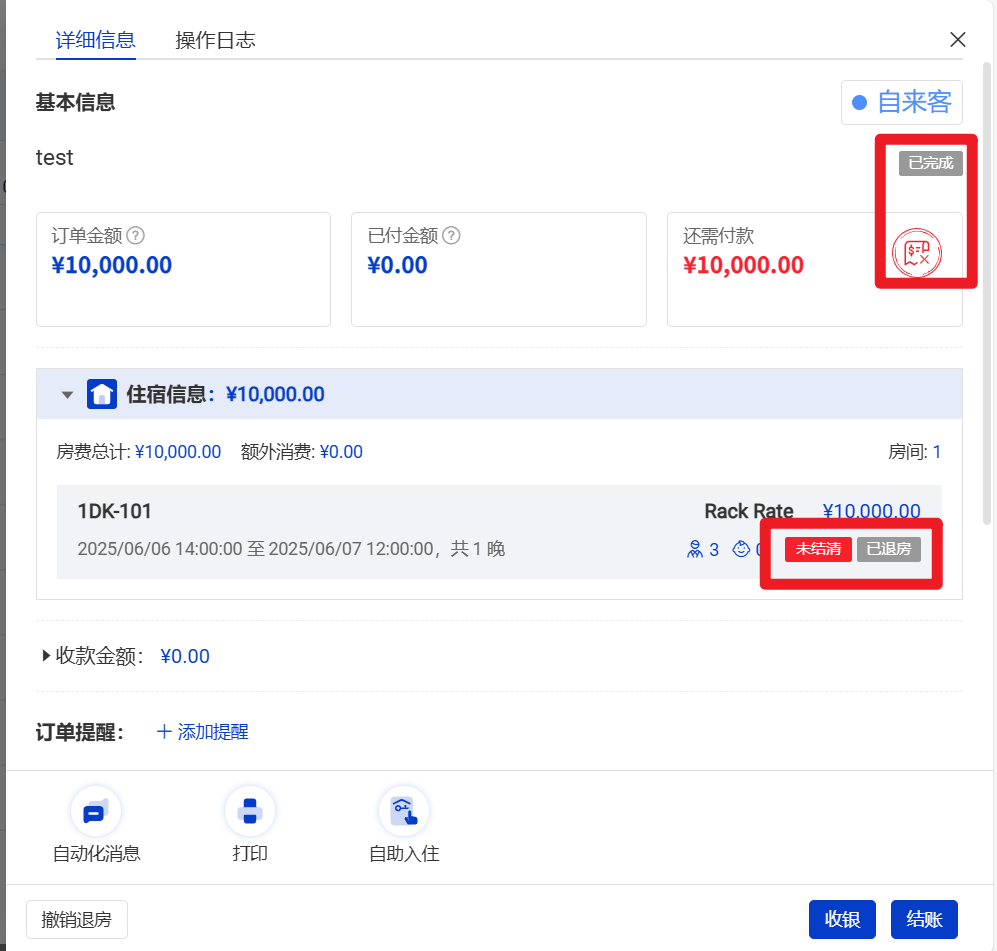Open the 自动化消息 message icon

(96, 811)
